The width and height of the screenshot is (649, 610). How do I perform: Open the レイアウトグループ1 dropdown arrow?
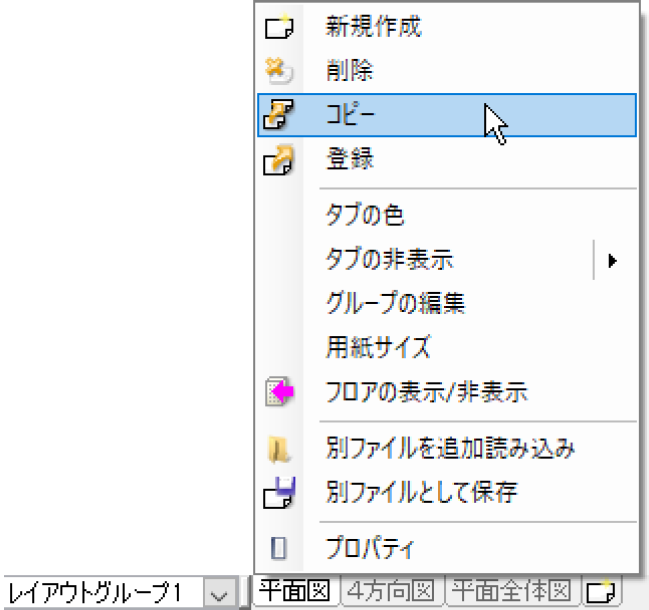pos(219,593)
